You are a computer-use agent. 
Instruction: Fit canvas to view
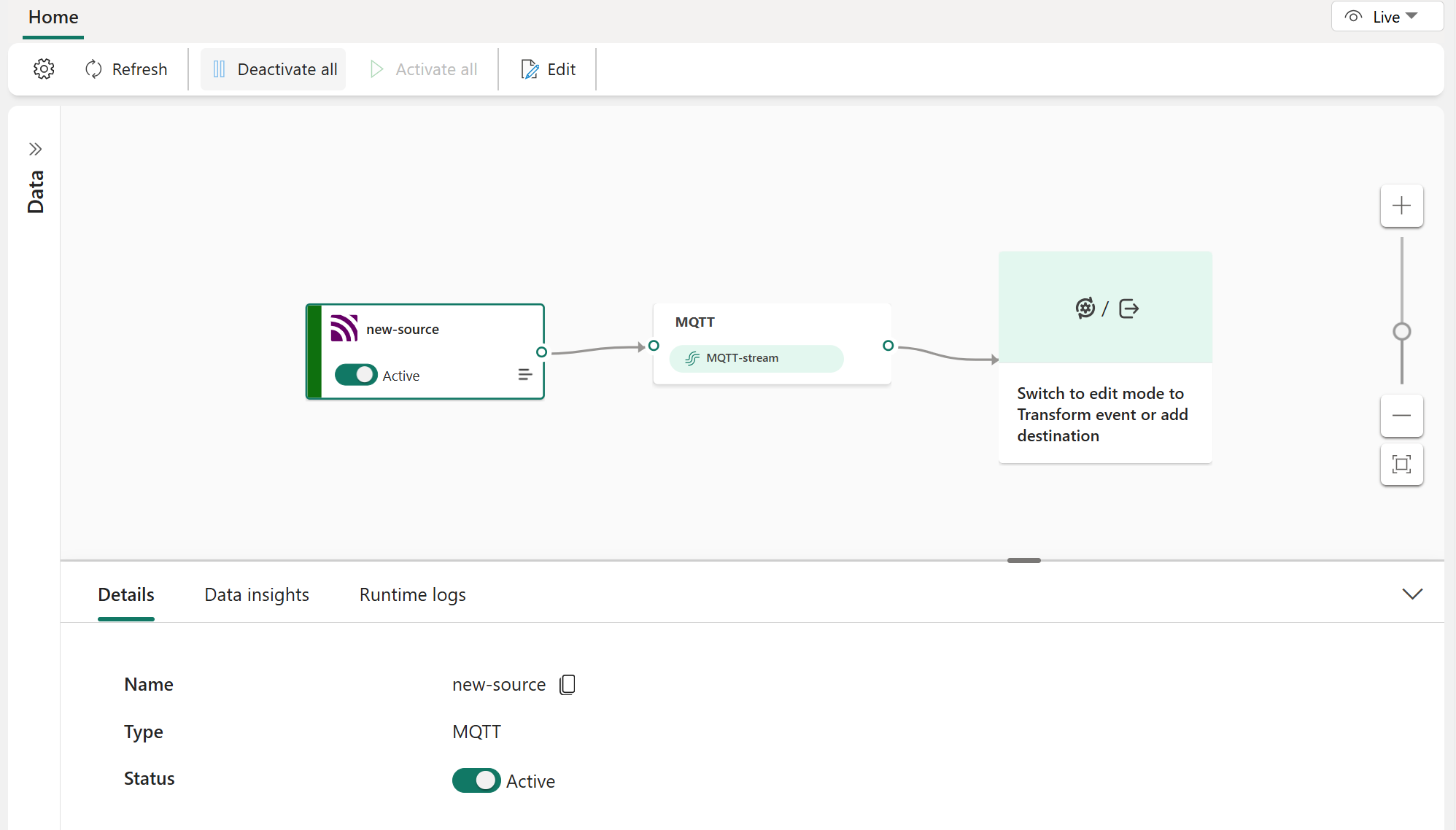1401,465
